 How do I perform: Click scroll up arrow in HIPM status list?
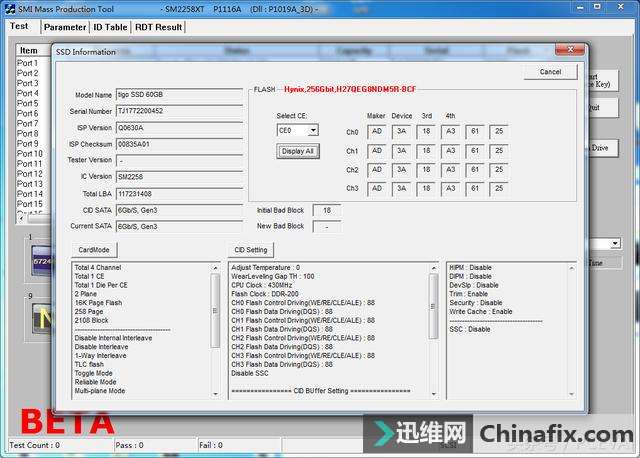click(x=571, y=268)
